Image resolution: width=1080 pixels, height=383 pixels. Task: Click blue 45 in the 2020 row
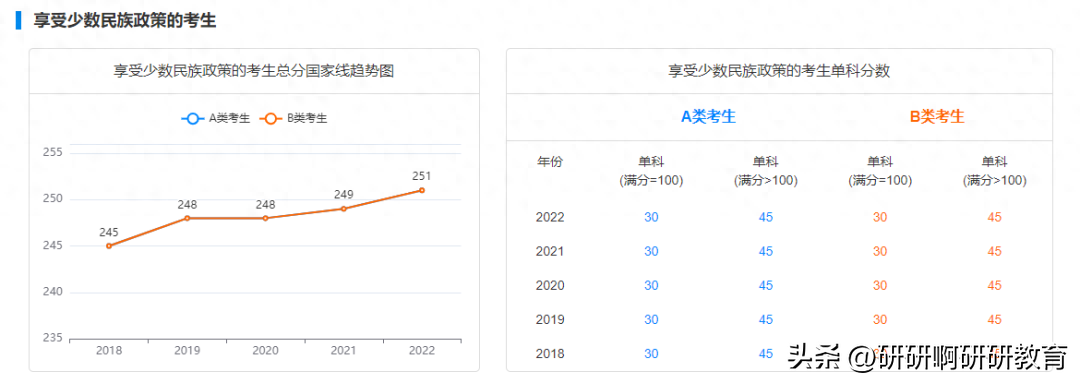coord(766,285)
